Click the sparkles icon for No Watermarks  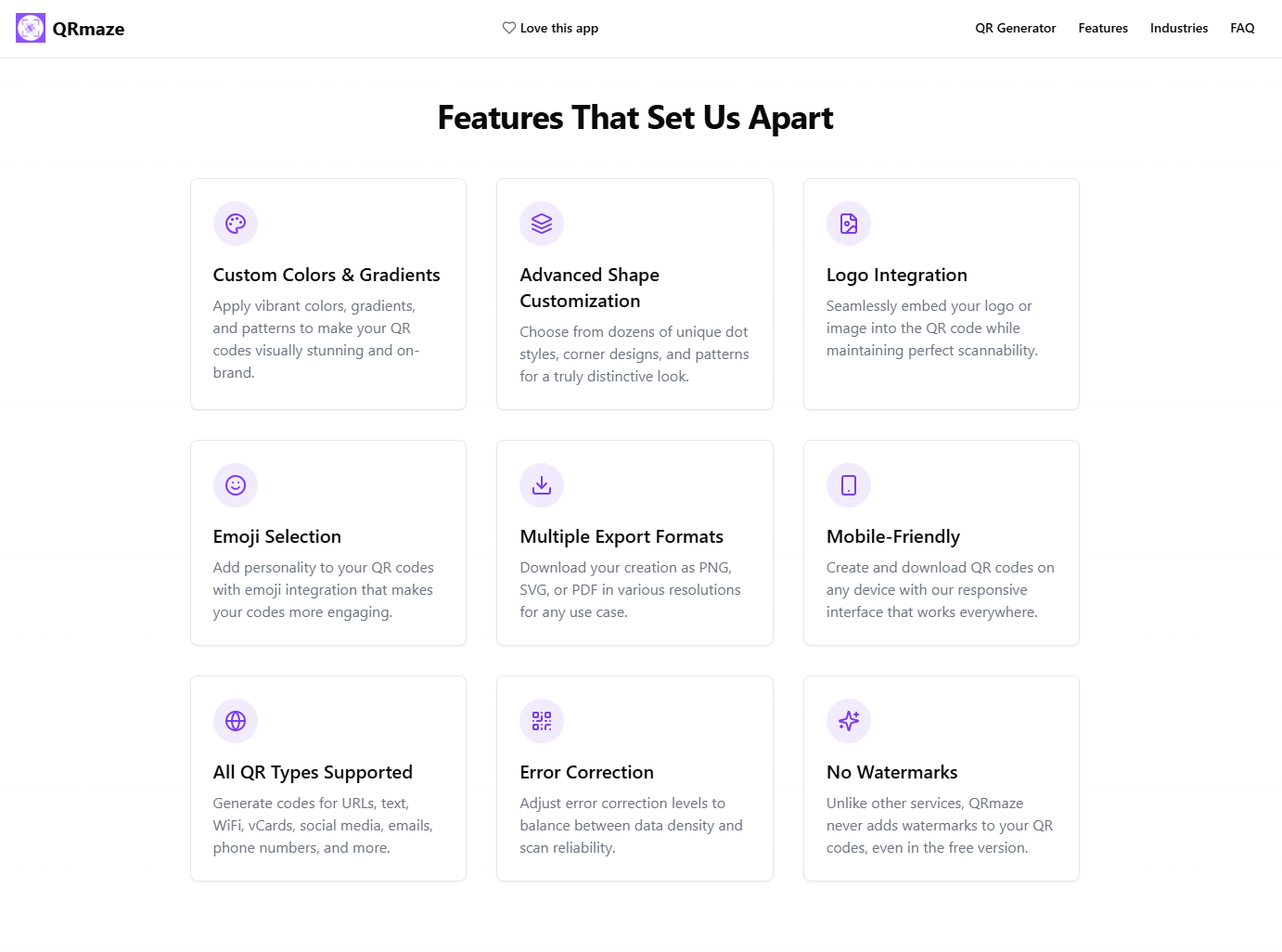point(849,721)
